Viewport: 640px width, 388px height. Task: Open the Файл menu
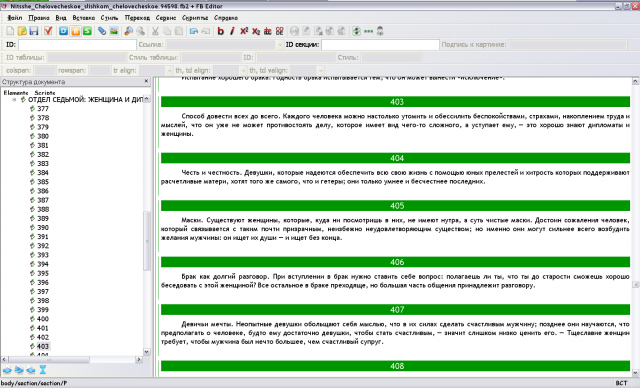[x=15, y=18]
